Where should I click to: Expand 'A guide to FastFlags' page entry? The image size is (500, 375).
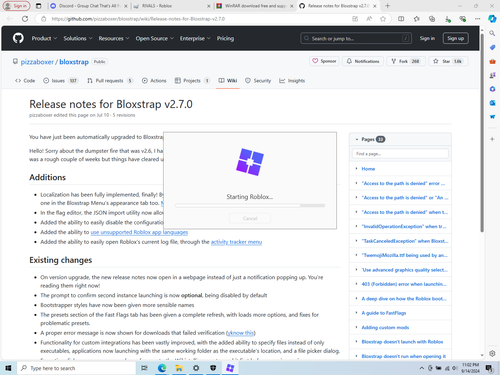(356, 313)
